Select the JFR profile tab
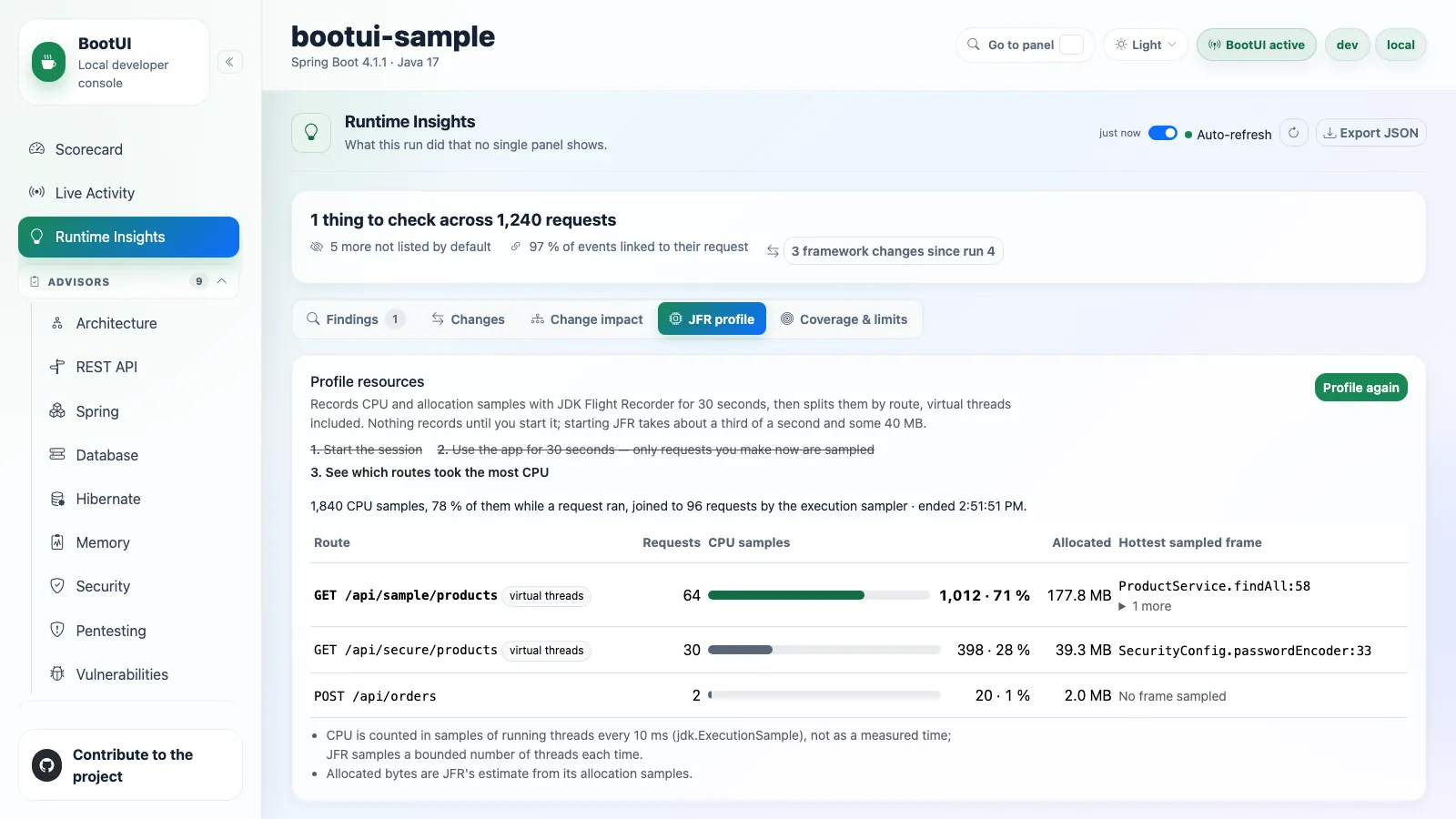Viewport: 1456px width, 819px height. 712,319
